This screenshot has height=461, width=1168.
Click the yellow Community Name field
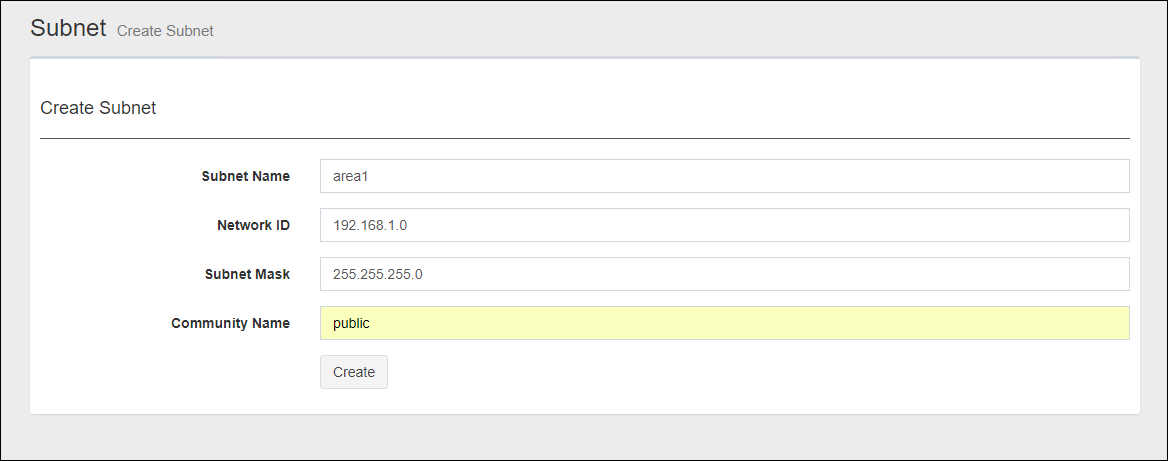click(x=724, y=323)
